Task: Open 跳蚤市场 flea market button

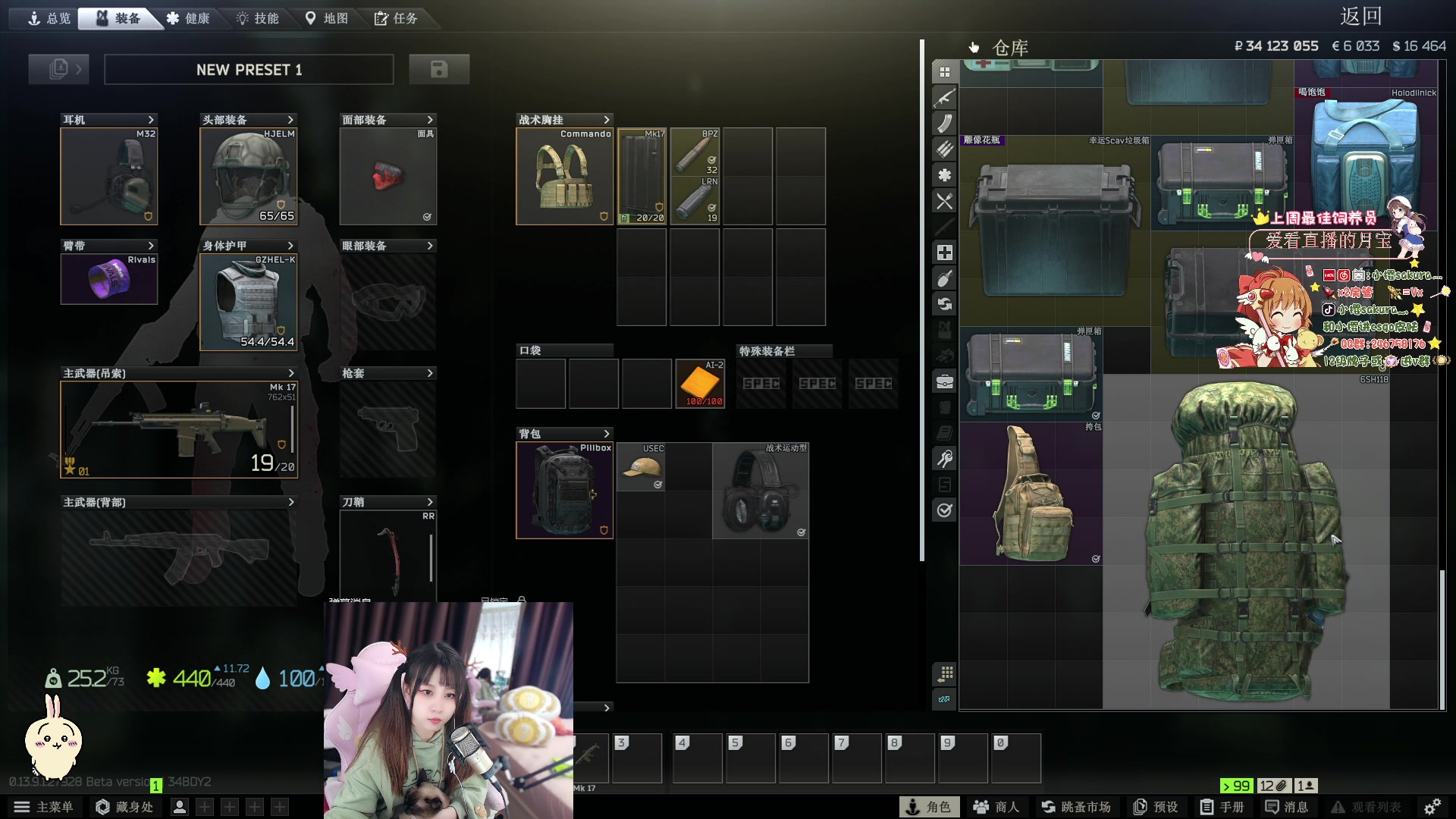Action: 1076,807
